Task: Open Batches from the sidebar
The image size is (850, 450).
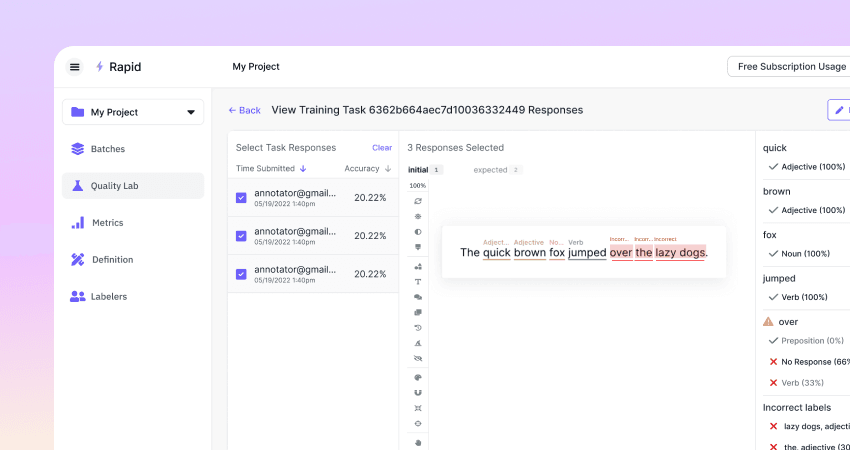Action: tap(107, 149)
